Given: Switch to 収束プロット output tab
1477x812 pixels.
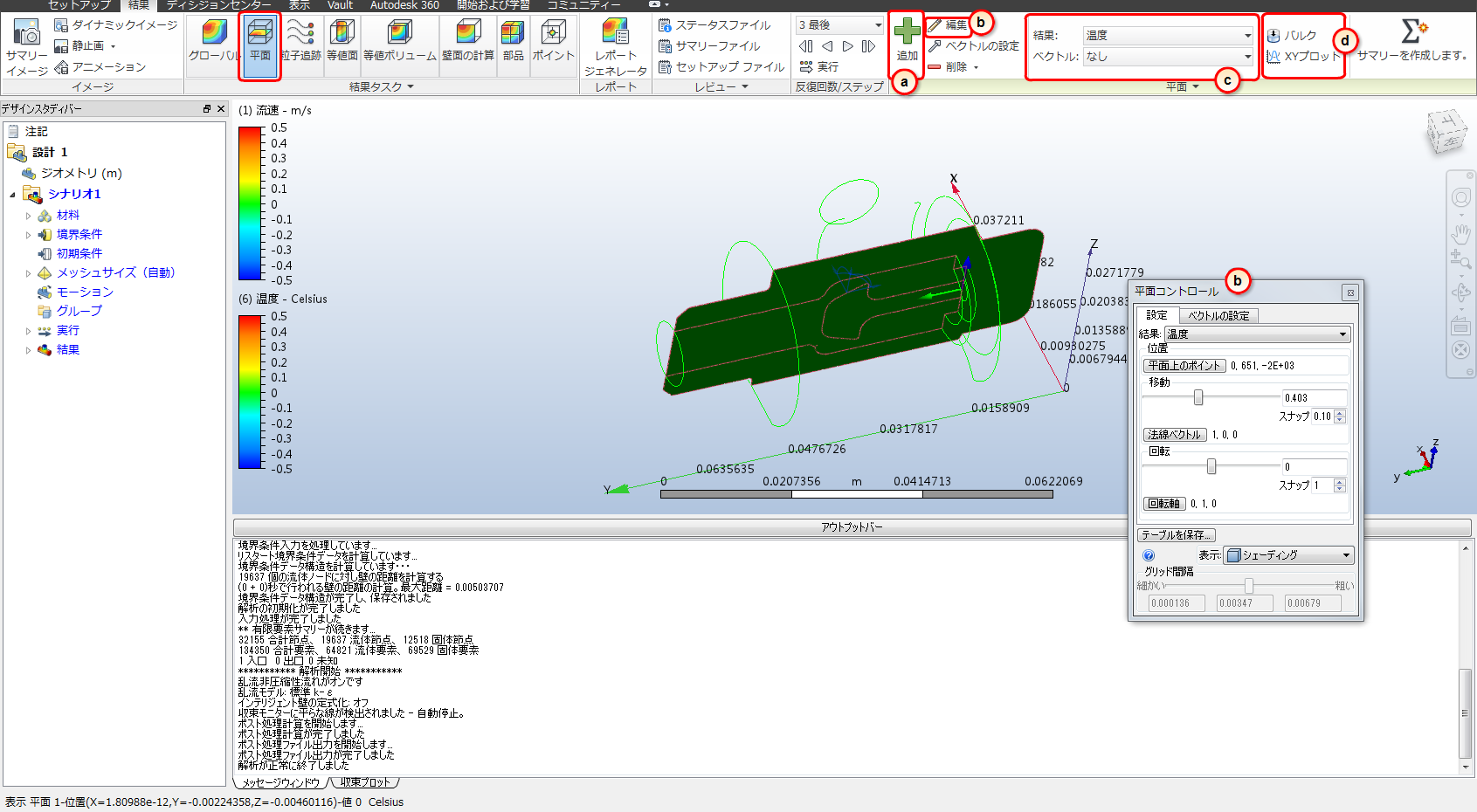Looking at the screenshot, I should tap(365, 783).
